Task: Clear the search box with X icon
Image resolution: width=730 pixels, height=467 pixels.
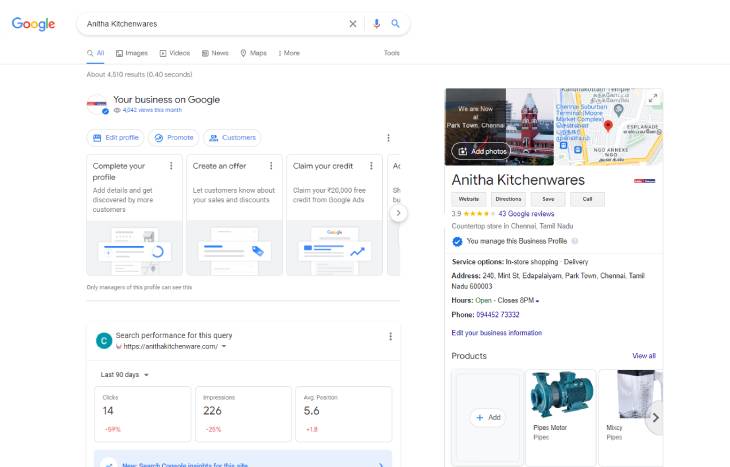Action: coord(353,24)
